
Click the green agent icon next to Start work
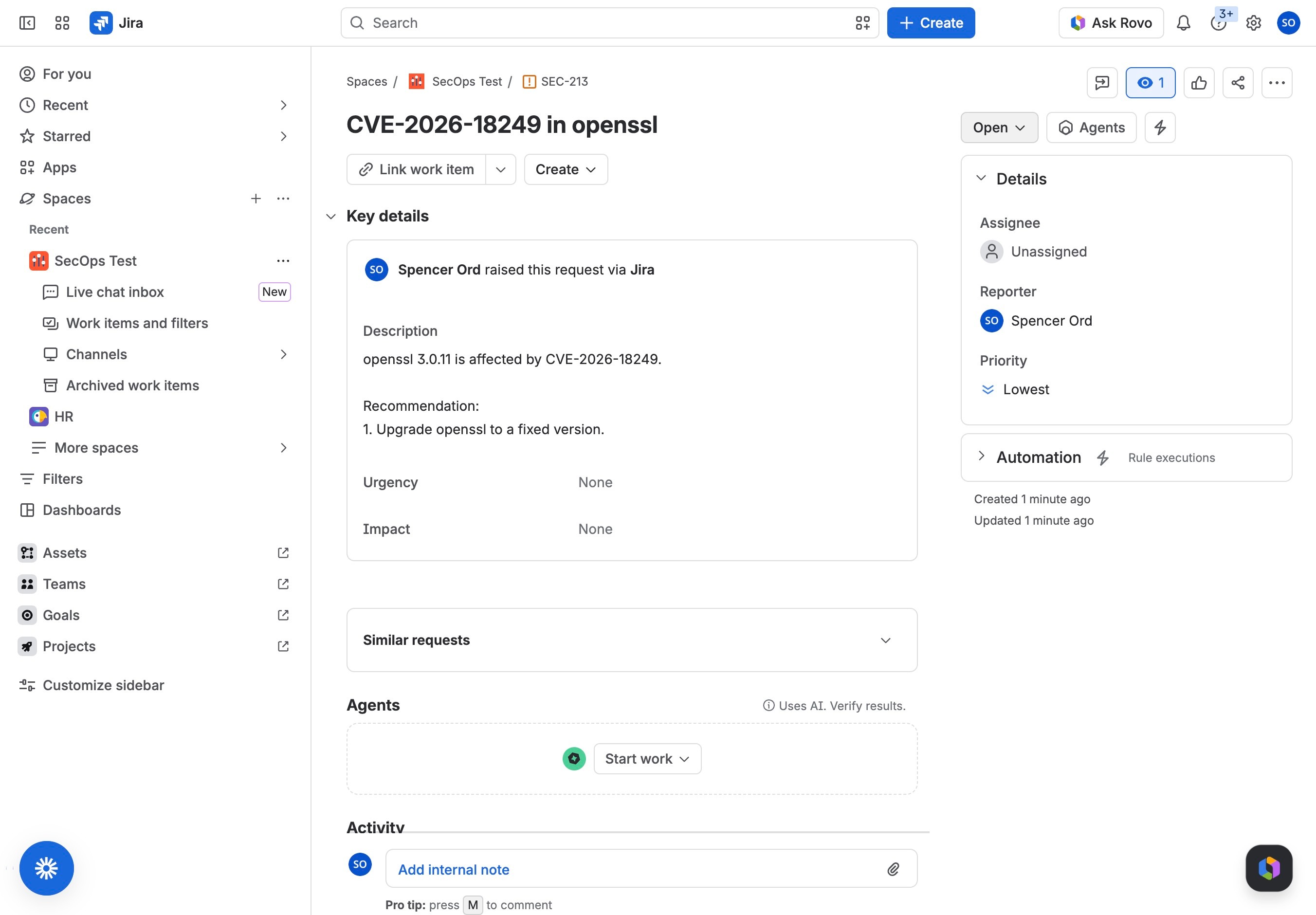[574, 758]
